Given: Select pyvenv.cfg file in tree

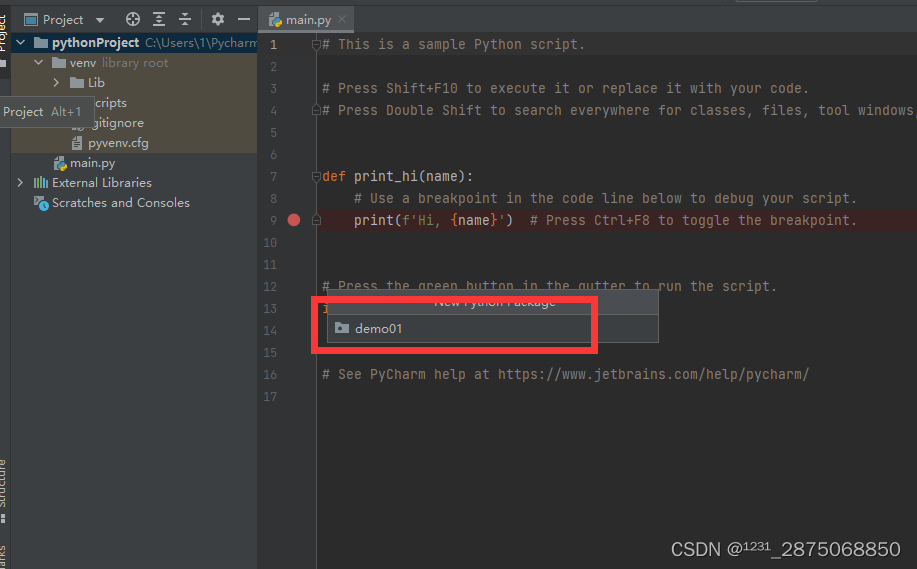Looking at the screenshot, I should pyautogui.click(x=118, y=143).
